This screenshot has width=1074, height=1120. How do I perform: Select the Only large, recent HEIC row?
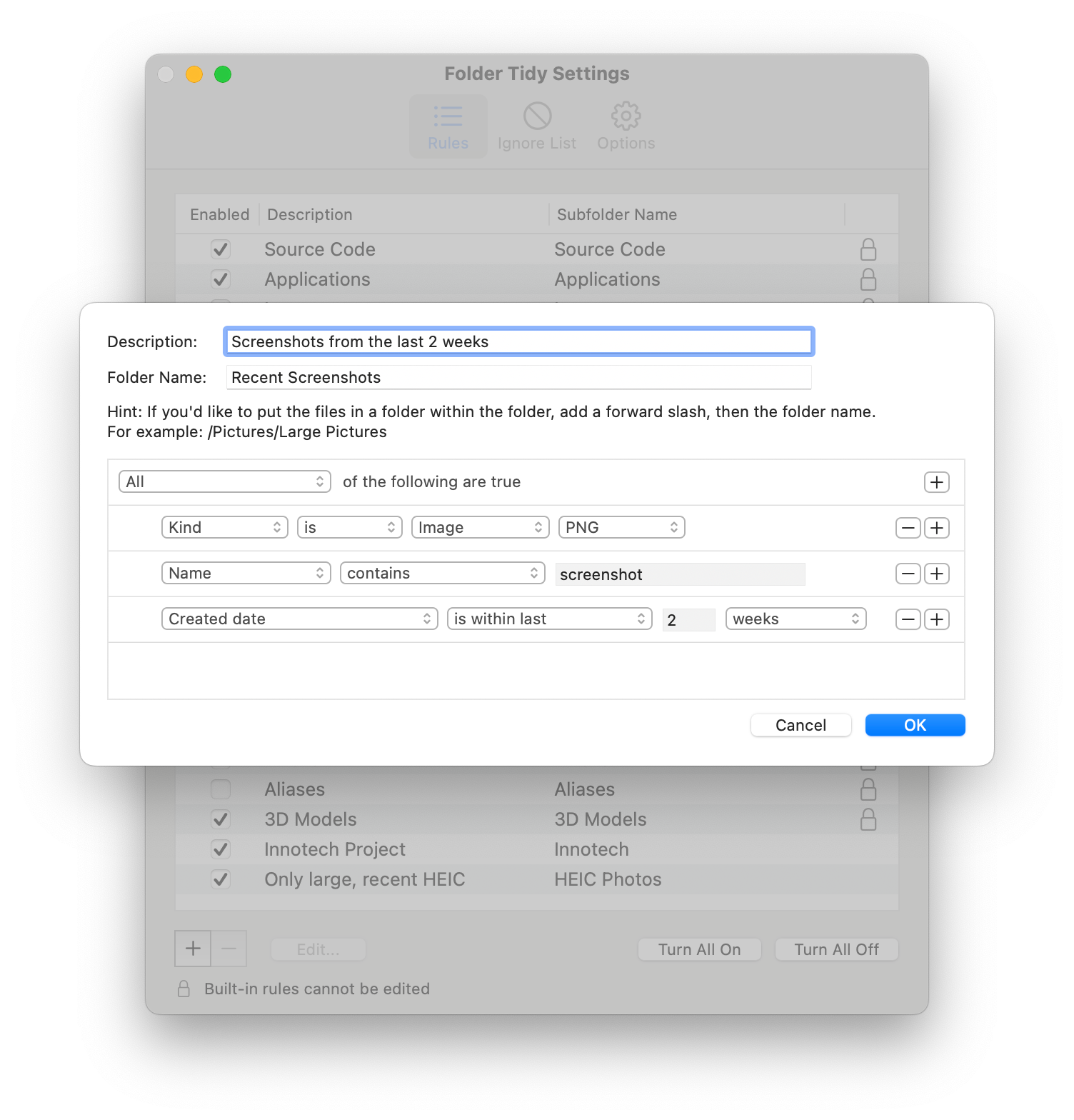537,879
